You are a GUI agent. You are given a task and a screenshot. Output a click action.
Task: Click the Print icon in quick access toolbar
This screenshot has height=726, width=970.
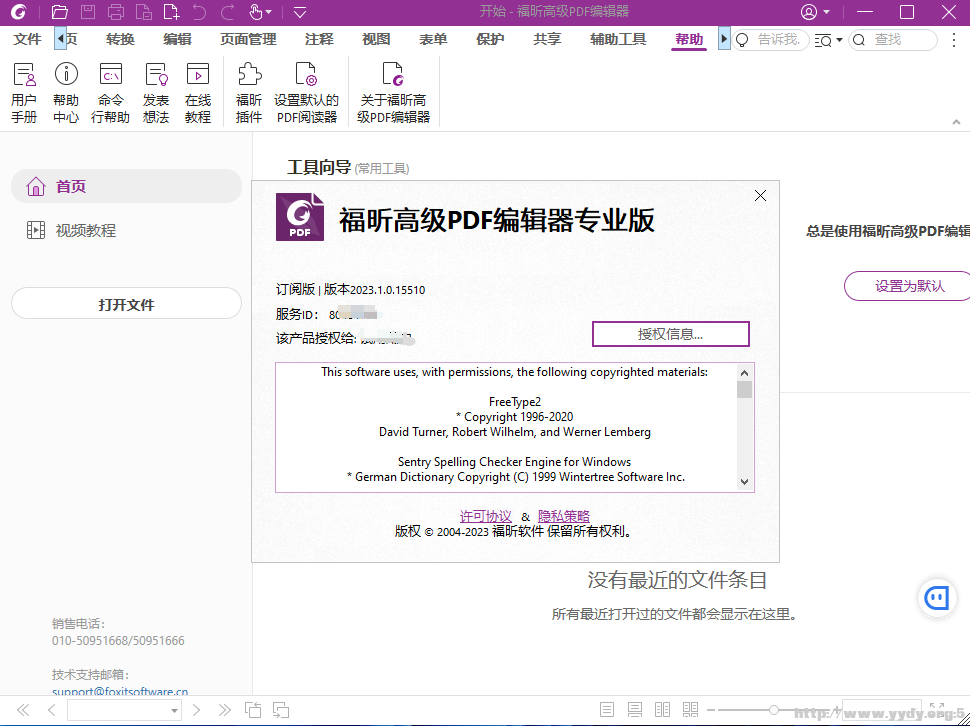click(x=116, y=12)
